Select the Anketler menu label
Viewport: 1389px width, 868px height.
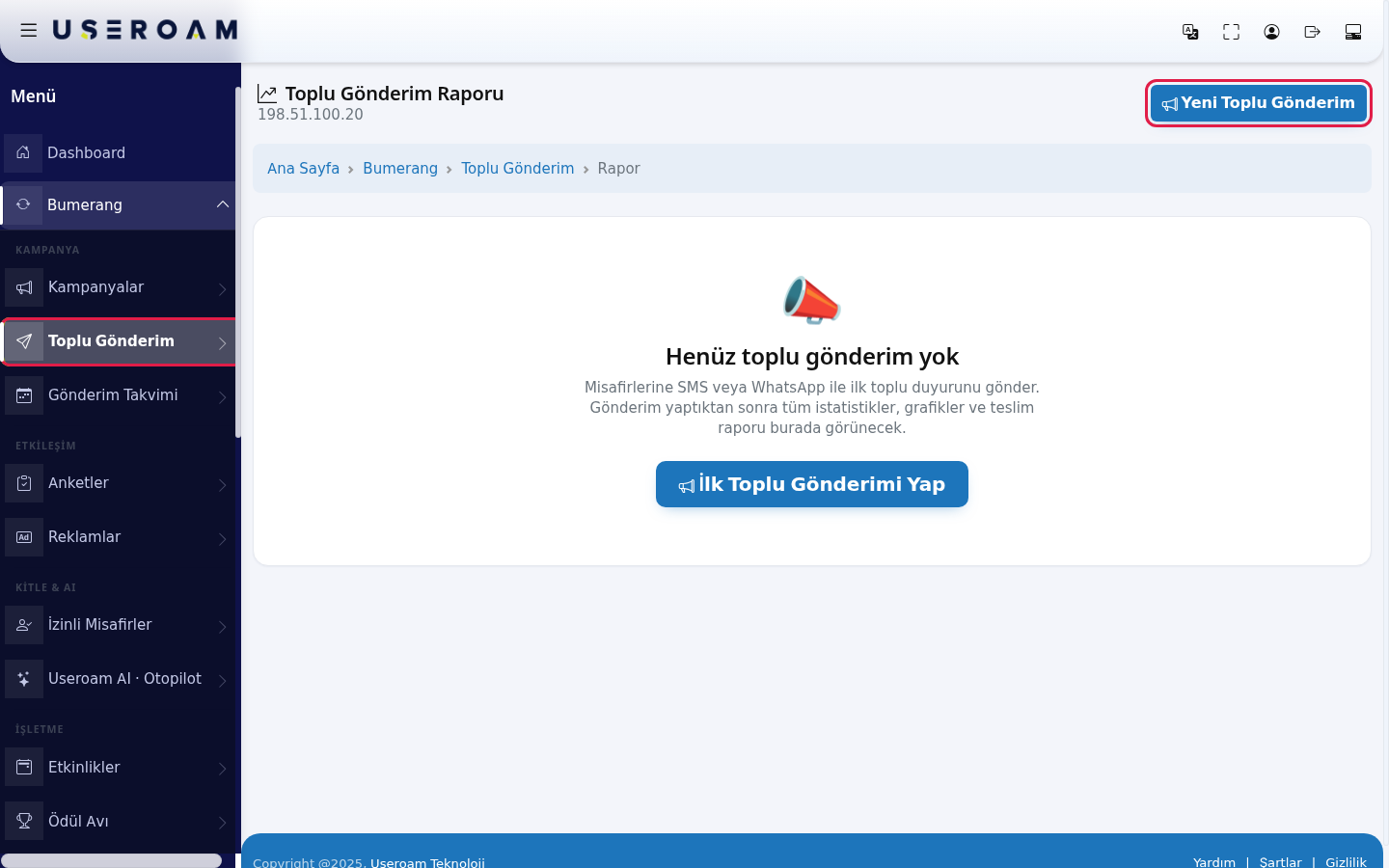(78, 482)
